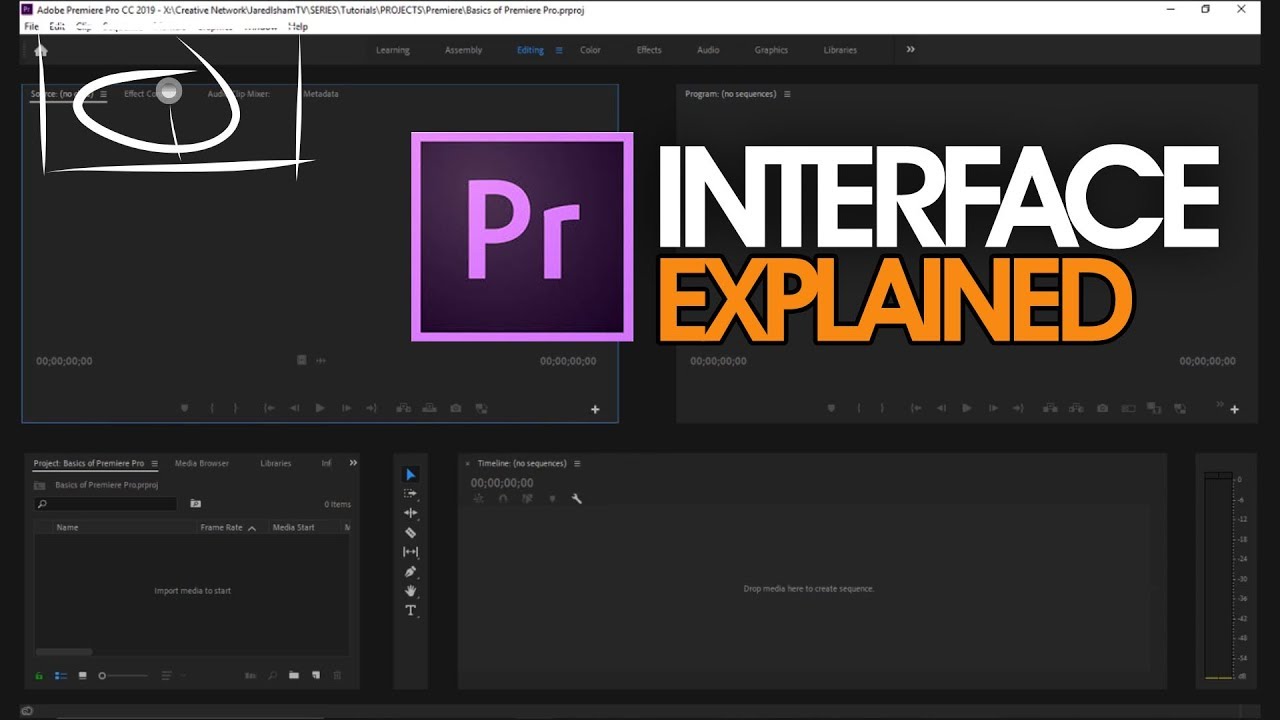Toggle Snap in Timeline
Screen dimensions: 1280x720
coord(503,498)
